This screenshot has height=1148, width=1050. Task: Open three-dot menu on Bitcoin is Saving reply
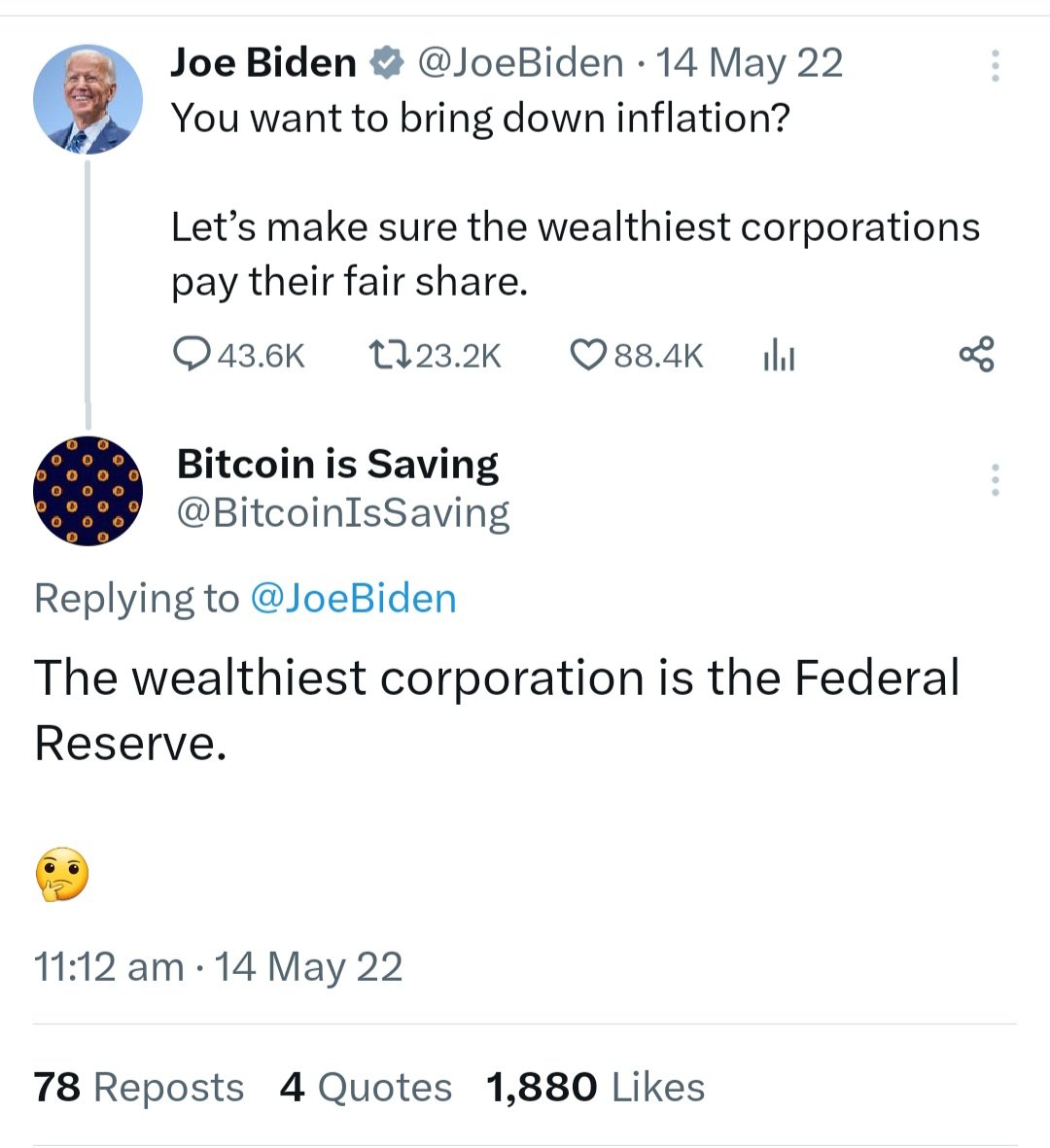pyautogui.click(x=995, y=480)
